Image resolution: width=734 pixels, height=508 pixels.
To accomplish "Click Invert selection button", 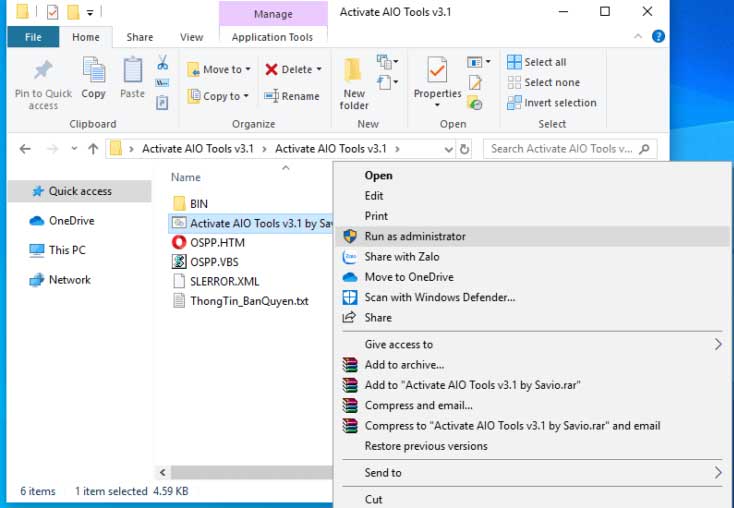I will tap(552, 103).
